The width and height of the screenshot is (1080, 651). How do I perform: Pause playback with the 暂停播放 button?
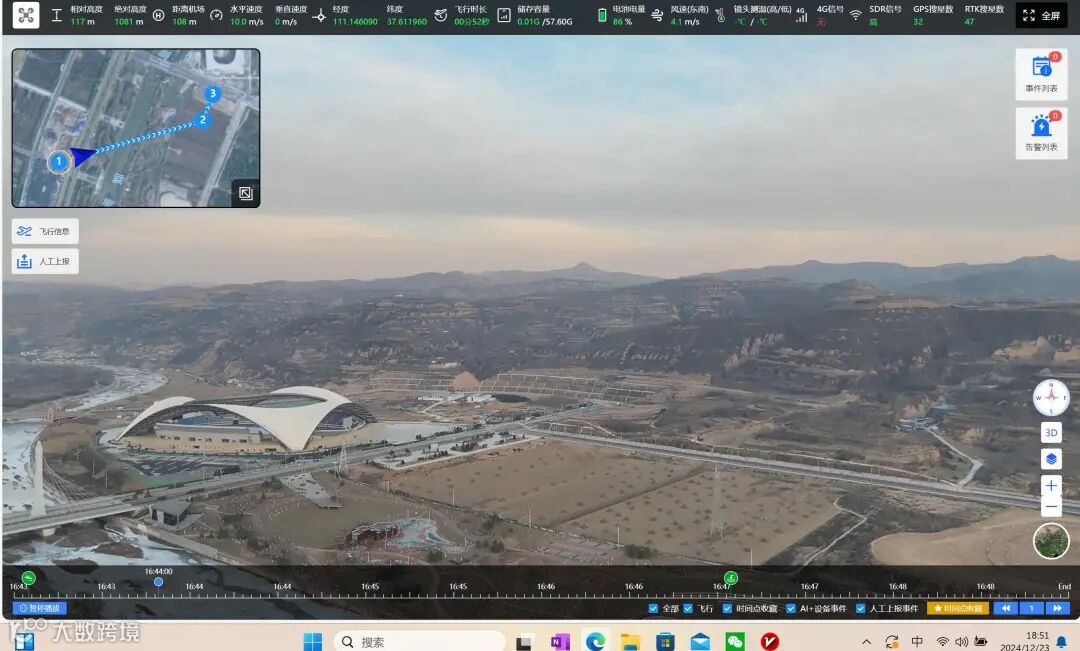click(x=40, y=608)
